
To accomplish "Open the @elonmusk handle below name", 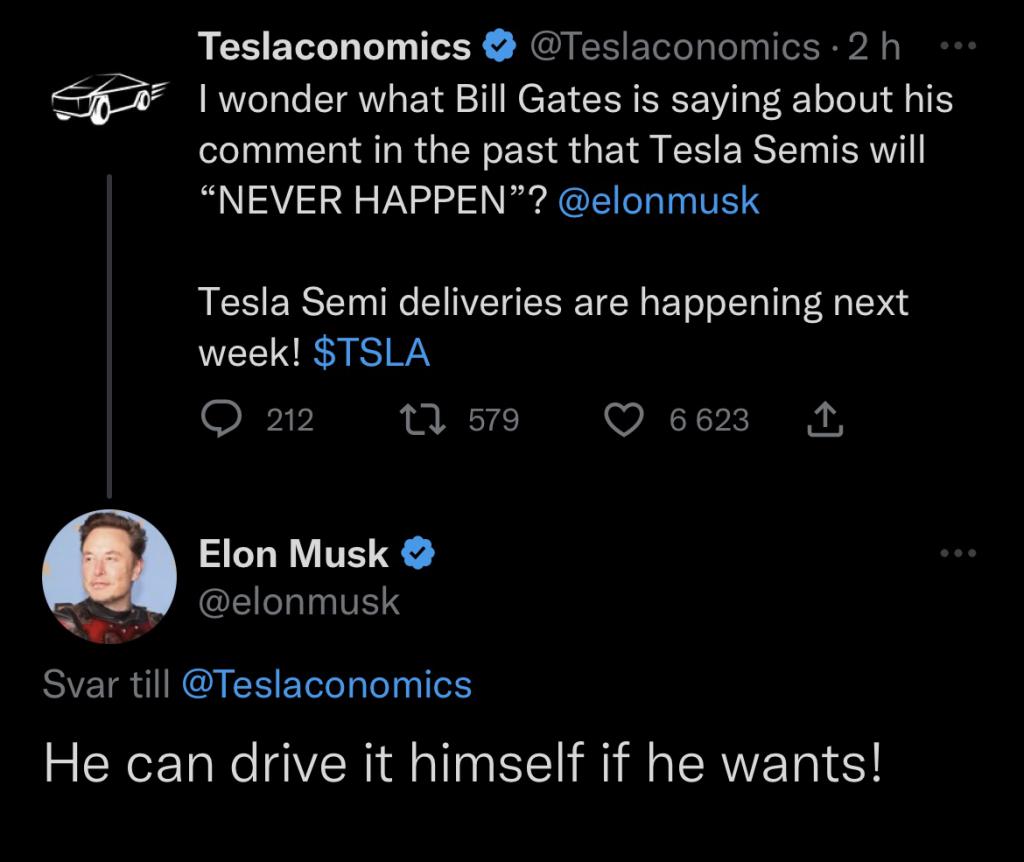I will click(x=299, y=601).
